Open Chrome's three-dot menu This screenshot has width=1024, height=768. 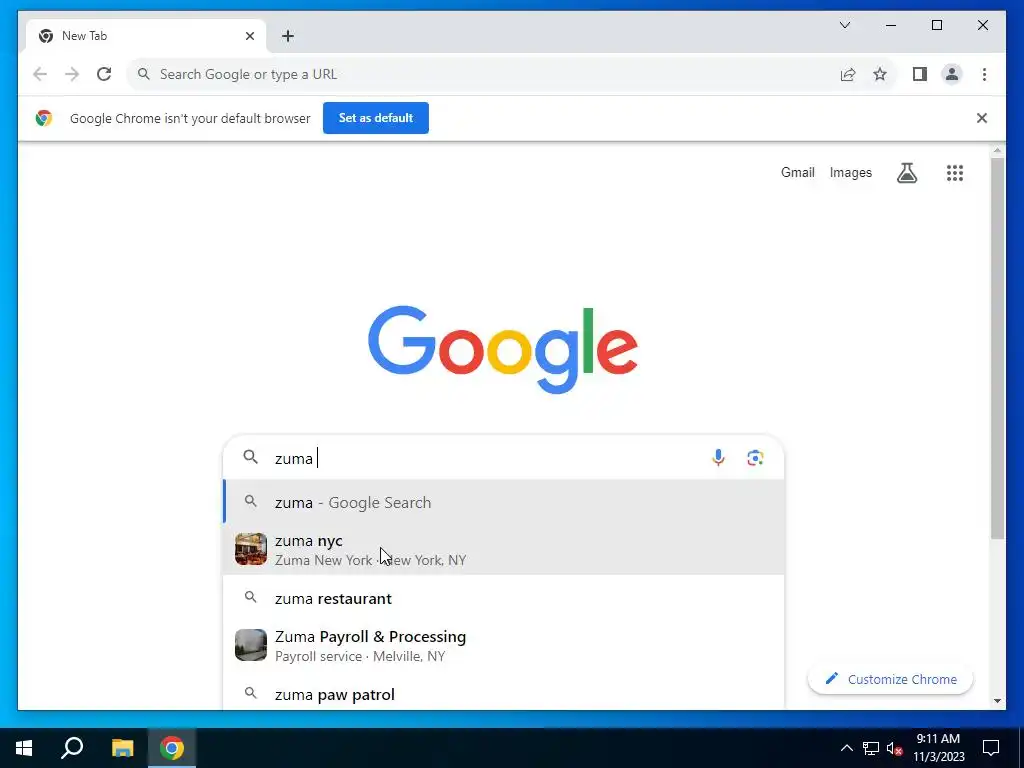click(x=984, y=74)
